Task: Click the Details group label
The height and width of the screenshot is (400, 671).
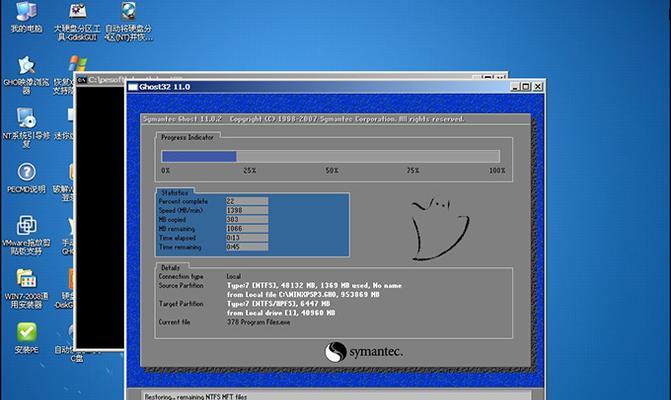Action: pyautogui.click(x=170, y=268)
